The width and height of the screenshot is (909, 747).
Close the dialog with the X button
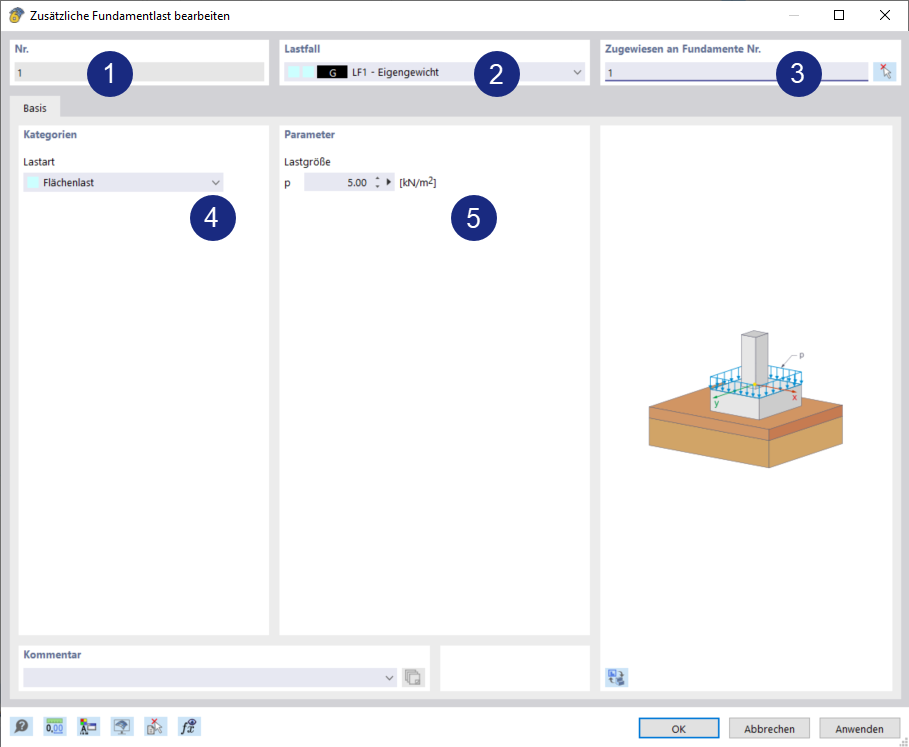(x=885, y=15)
